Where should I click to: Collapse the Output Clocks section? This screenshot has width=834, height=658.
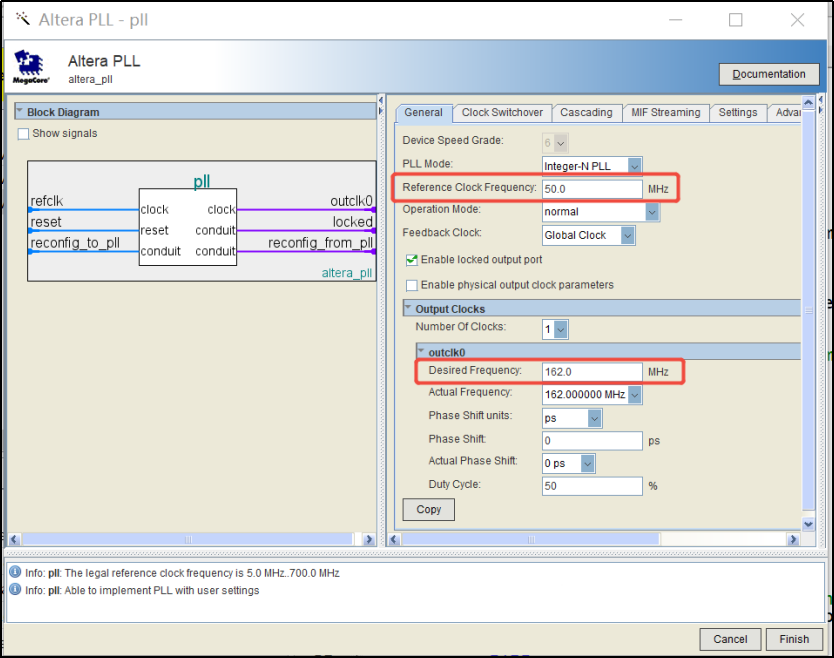click(408, 308)
